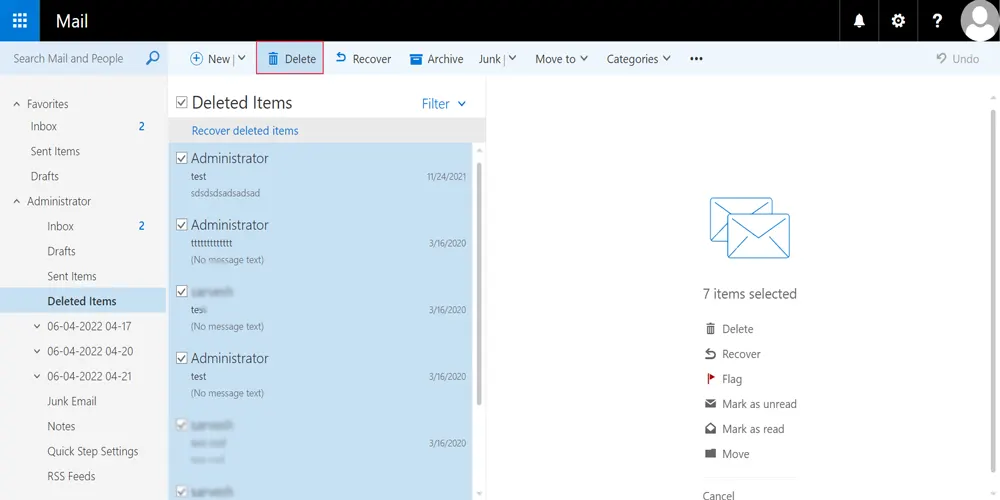1000x500 pixels.
Task: Uncheck the select-all Deleted Items checkbox
Action: click(x=181, y=102)
